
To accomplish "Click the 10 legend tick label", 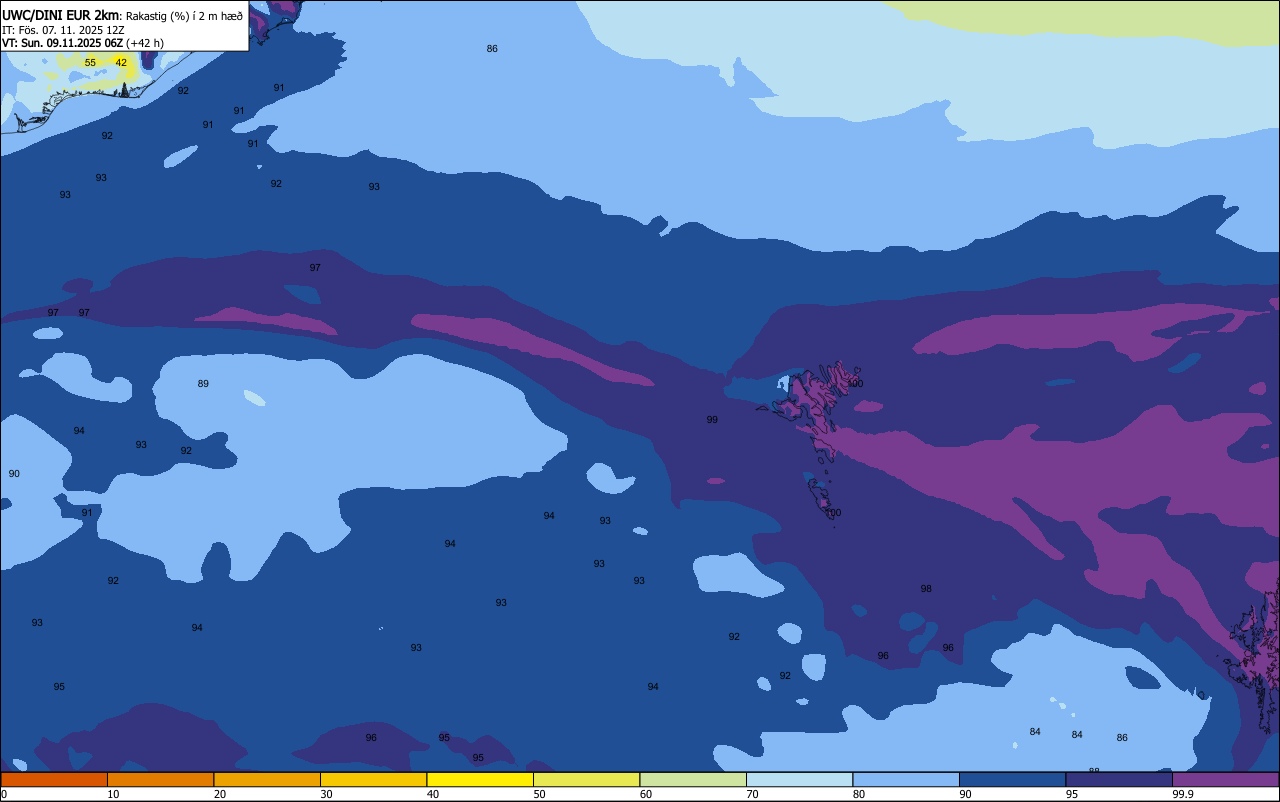I will pyautogui.click(x=113, y=794).
